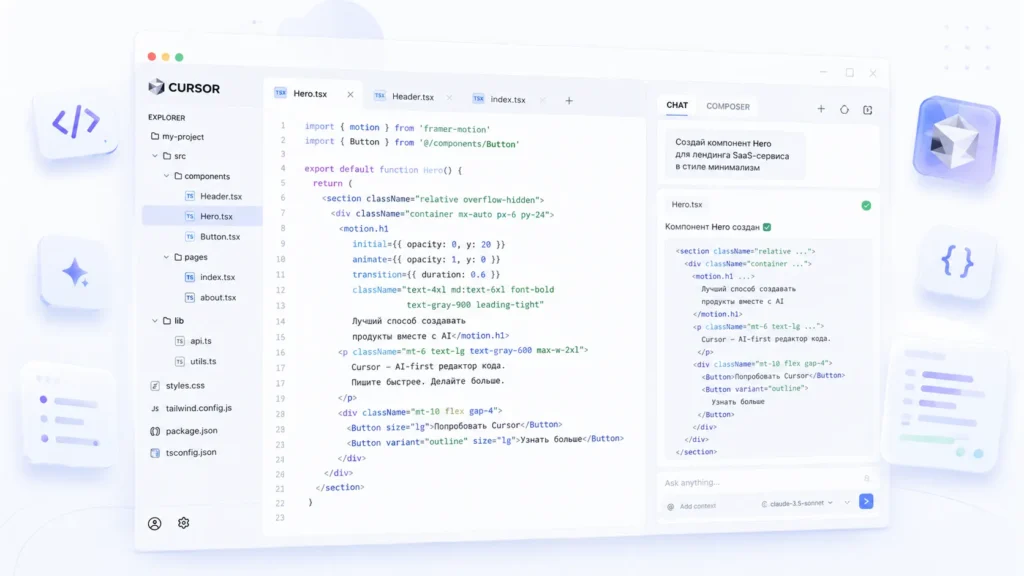
Task: Click the macOS green zoom dot
Action: point(179,57)
